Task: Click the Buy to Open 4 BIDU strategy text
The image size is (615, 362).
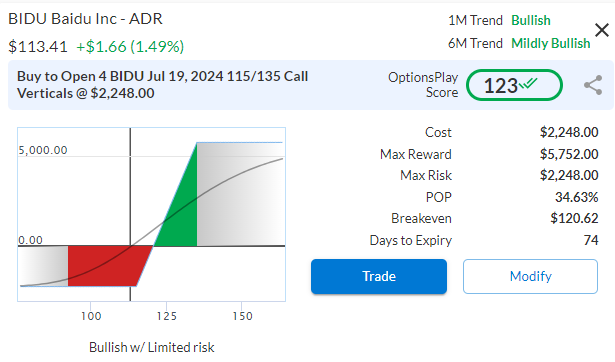Action: click(162, 85)
